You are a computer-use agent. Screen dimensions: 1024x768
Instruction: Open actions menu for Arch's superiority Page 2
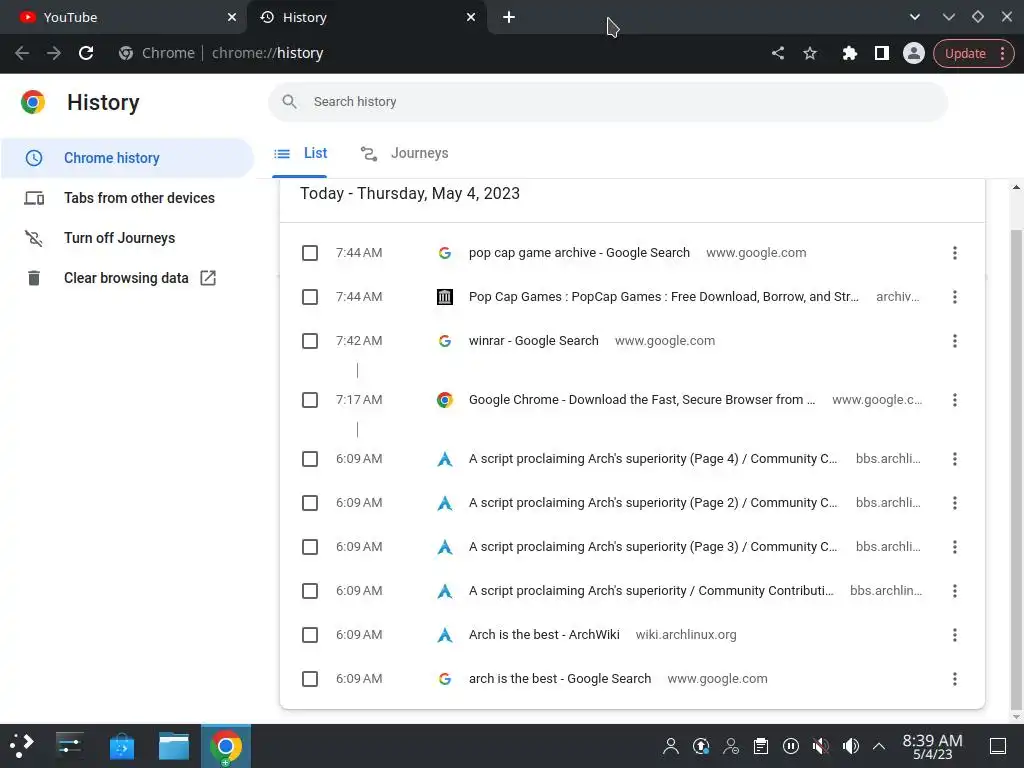pos(954,503)
